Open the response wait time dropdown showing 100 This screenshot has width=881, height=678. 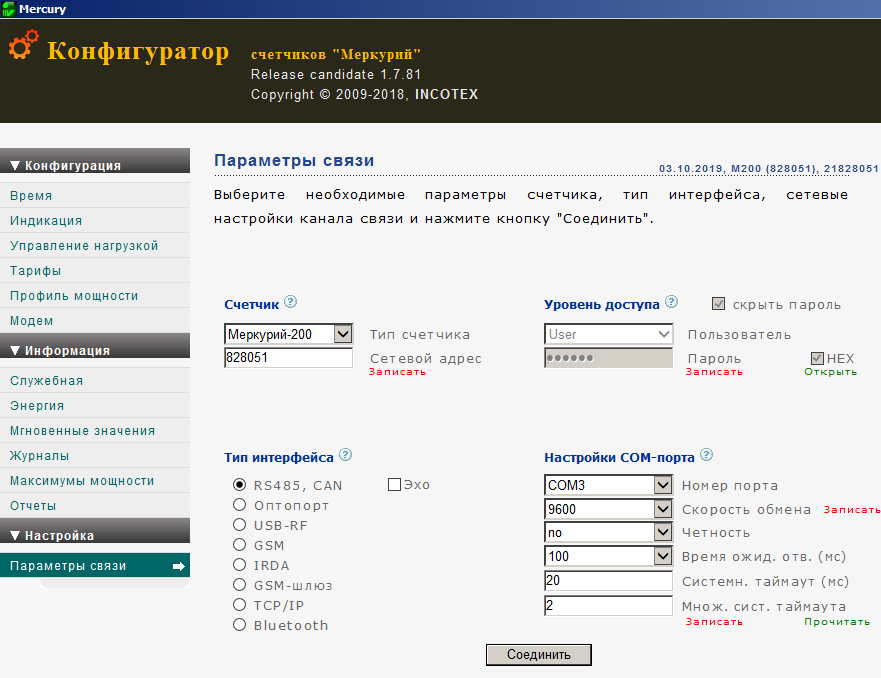coord(608,556)
